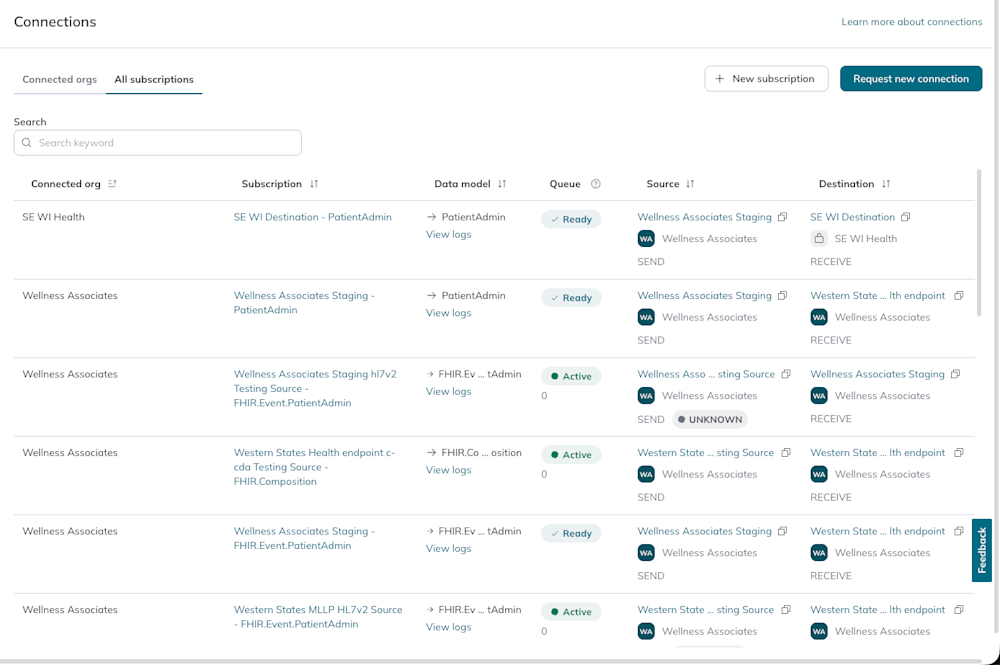Click the UNKNOWN status badge

click(710, 419)
